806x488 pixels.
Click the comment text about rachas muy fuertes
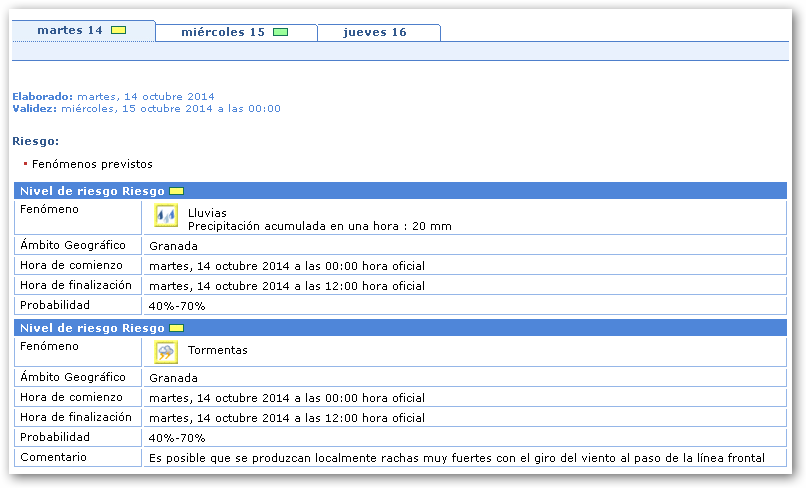coord(456,458)
